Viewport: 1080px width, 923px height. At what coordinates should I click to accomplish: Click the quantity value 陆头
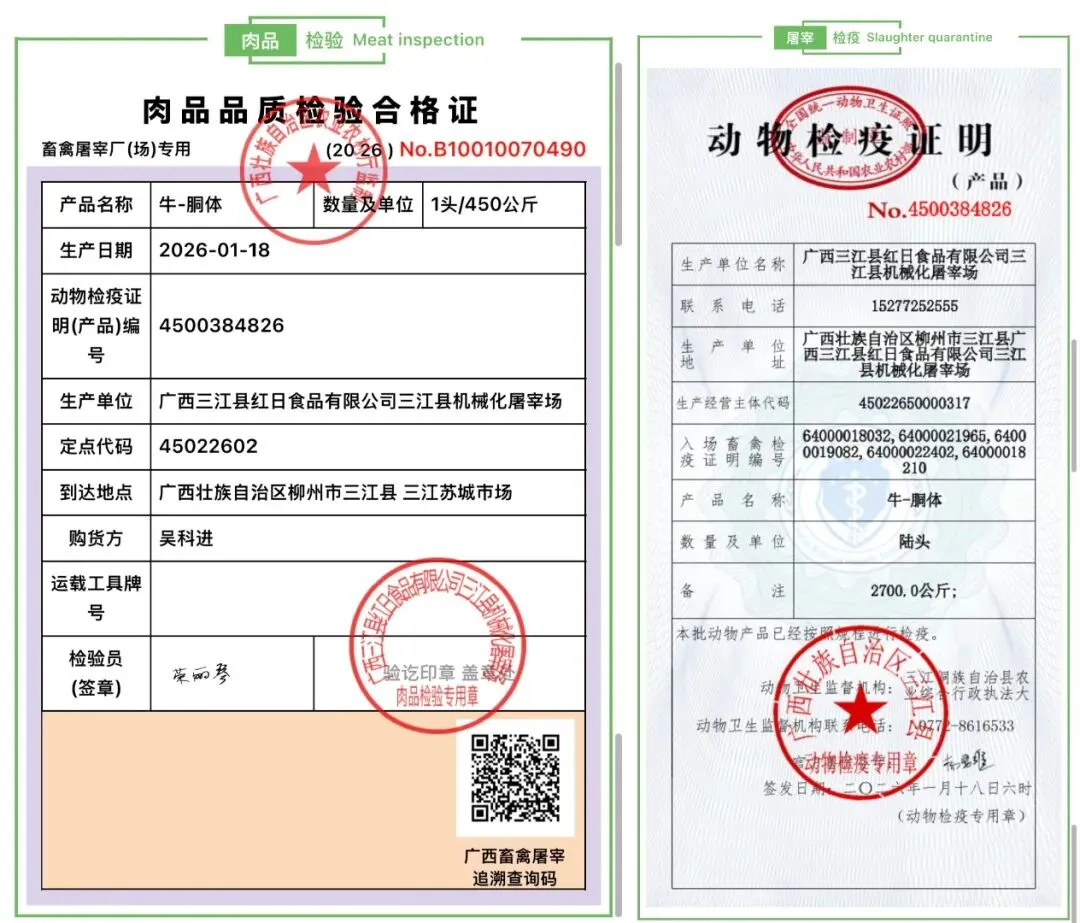914,541
